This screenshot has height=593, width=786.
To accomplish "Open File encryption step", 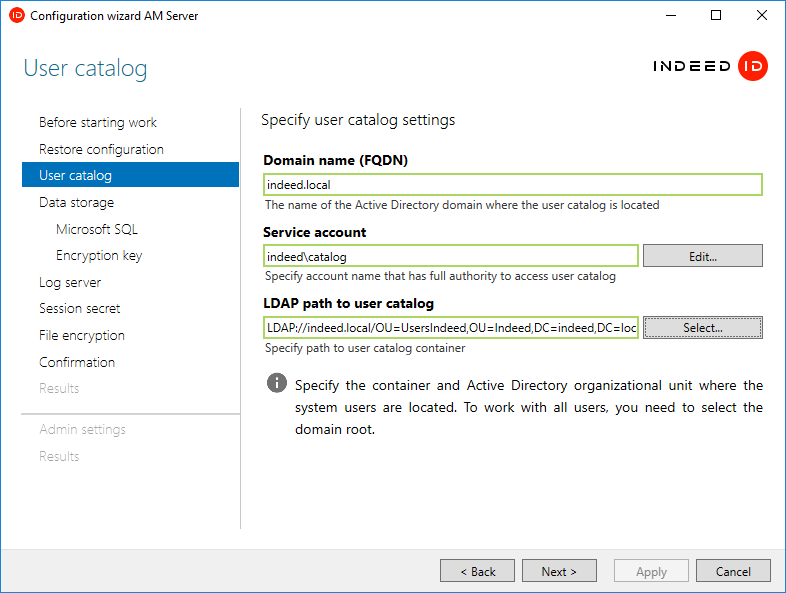I will pyautogui.click(x=82, y=335).
